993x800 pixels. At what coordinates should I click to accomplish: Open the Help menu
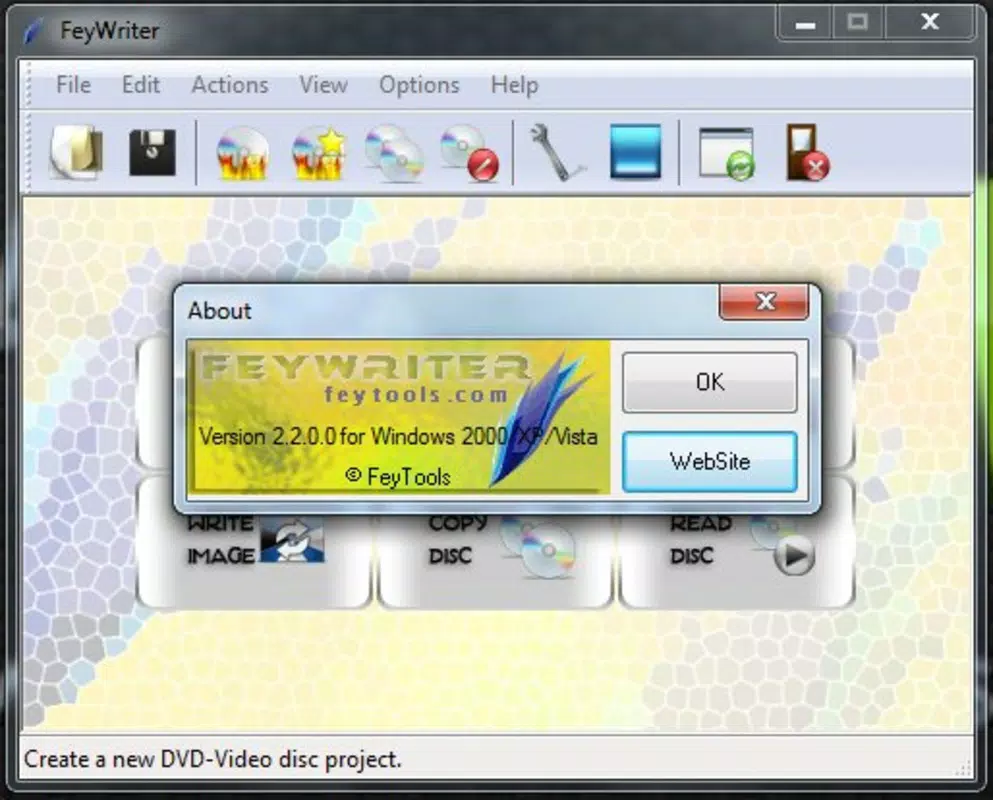(x=514, y=85)
